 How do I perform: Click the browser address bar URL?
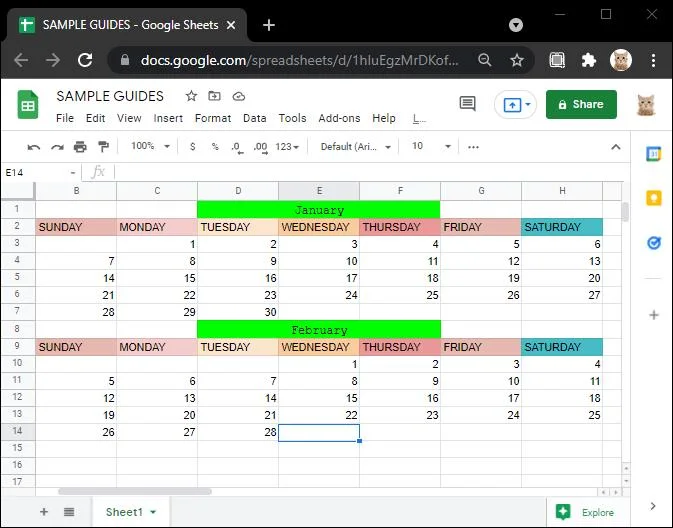tap(300, 60)
